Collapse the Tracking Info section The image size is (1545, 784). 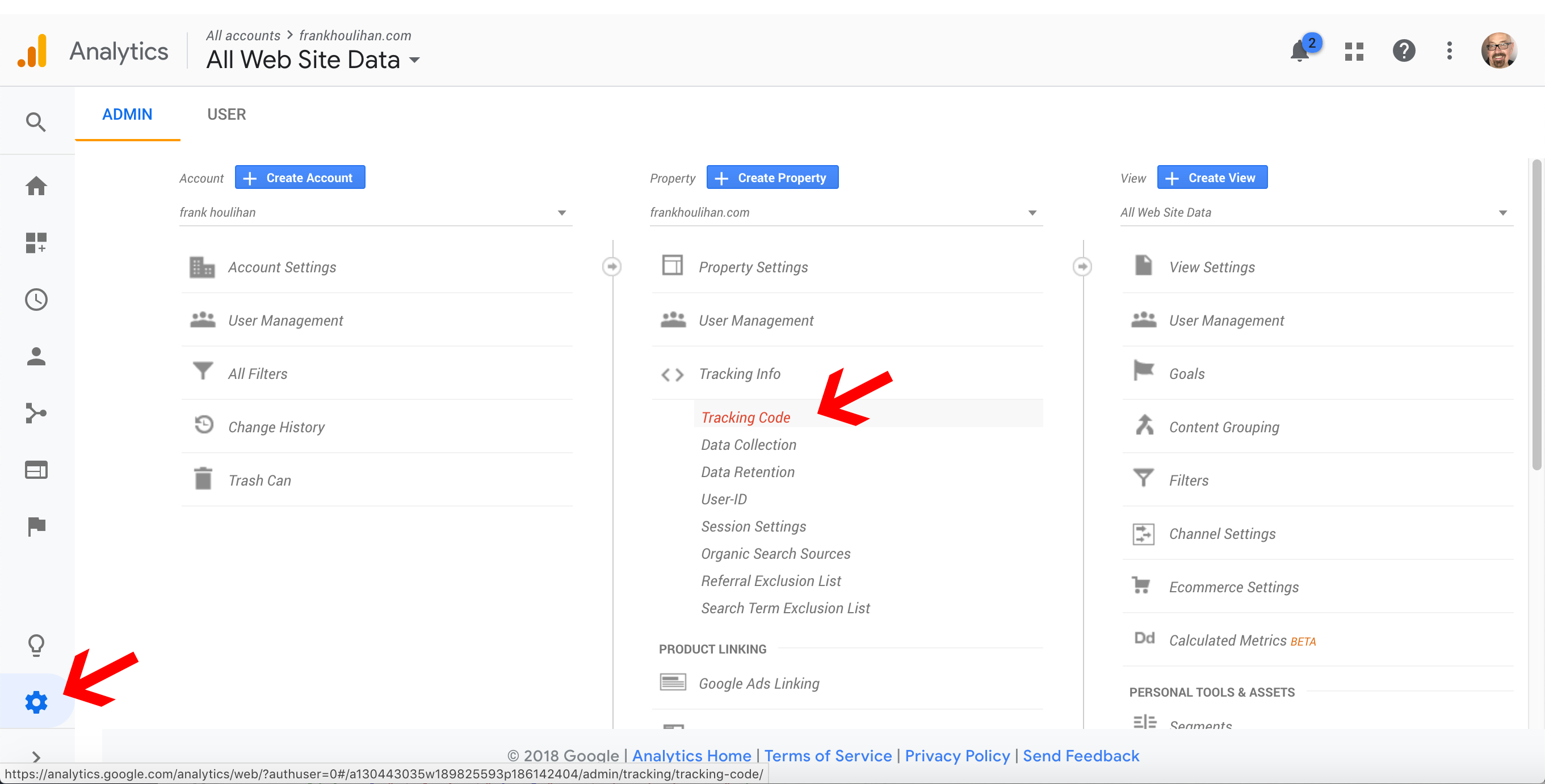pos(739,374)
